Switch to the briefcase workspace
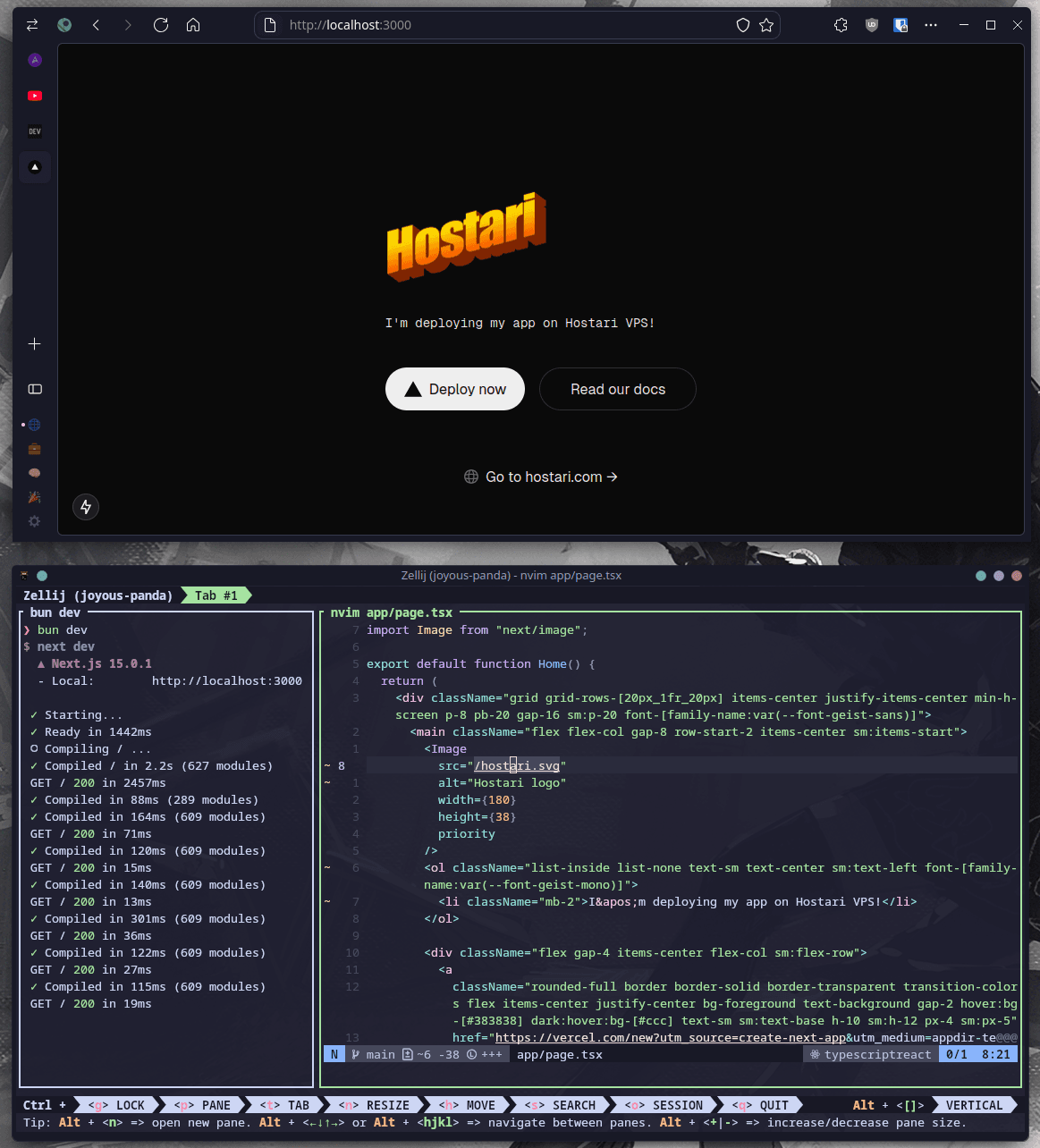 (35, 449)
